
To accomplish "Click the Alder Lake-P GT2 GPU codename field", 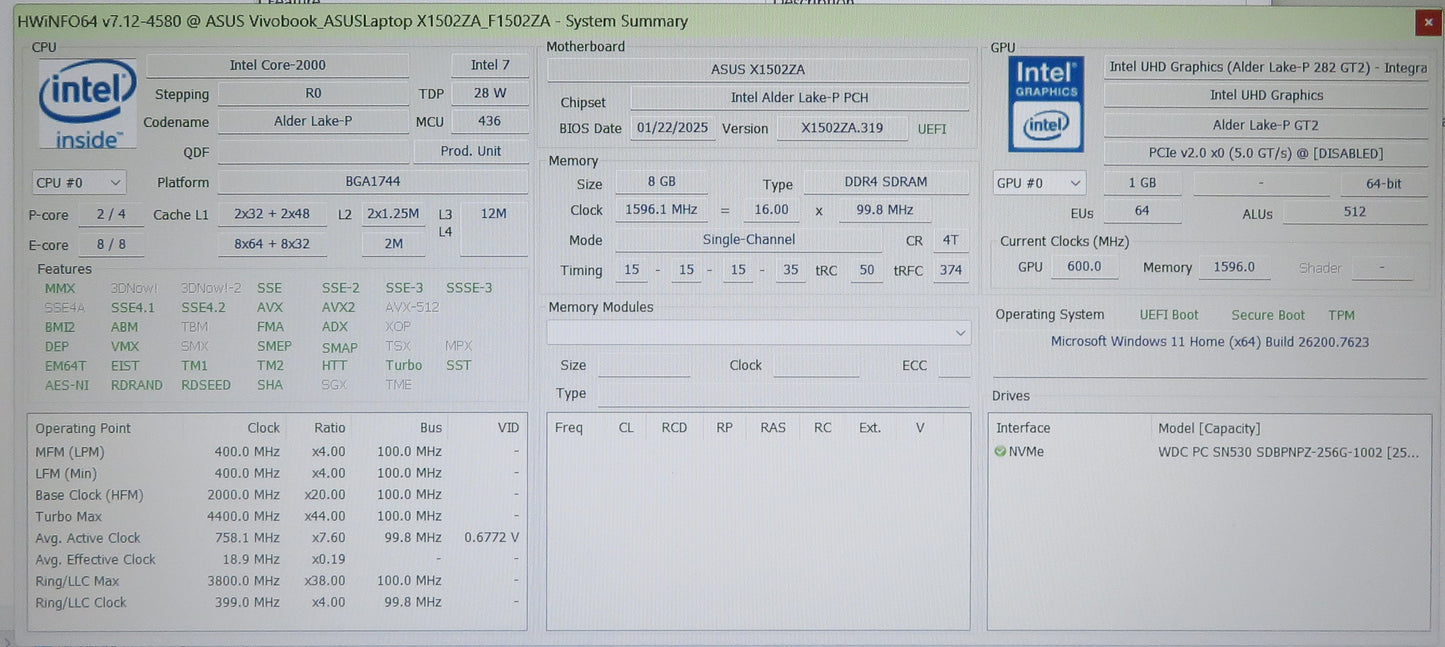I will (x=1265, y=125).
